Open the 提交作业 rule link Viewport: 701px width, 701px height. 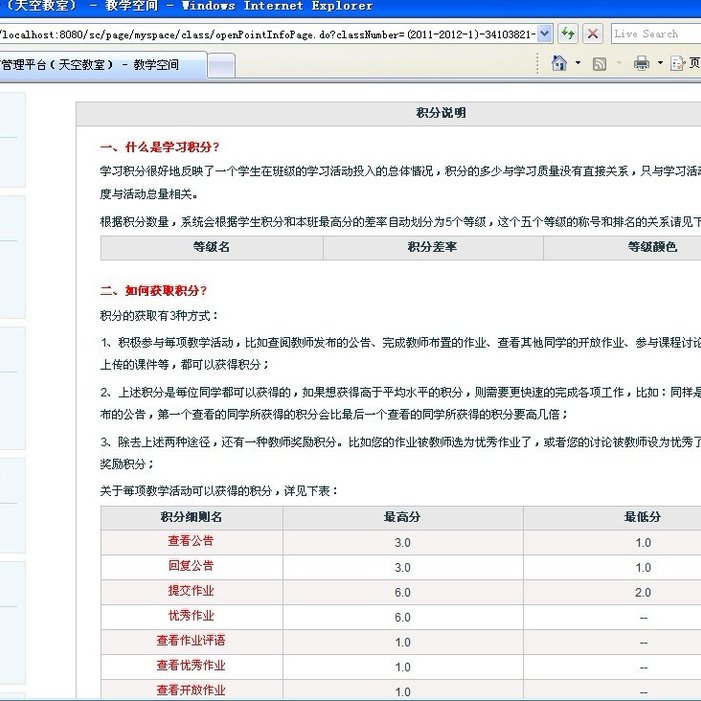point(191,591)
